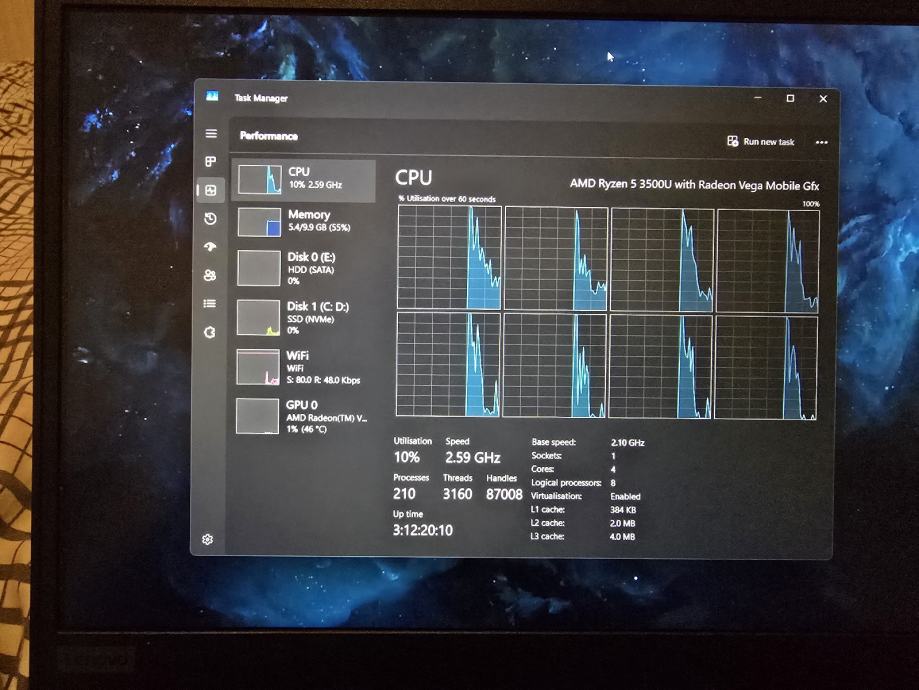The image size is (919, 690).
Task: Open the App history page icon
Action: pos(210,219)
